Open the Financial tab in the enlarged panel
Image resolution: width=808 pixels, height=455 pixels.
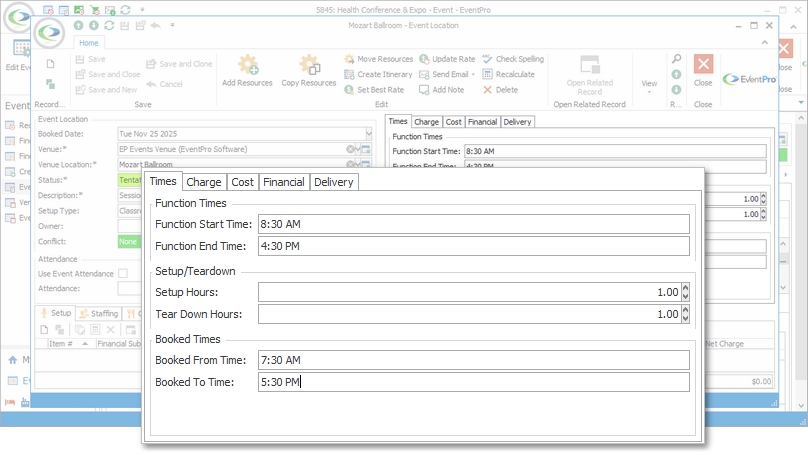pos(284,182)
